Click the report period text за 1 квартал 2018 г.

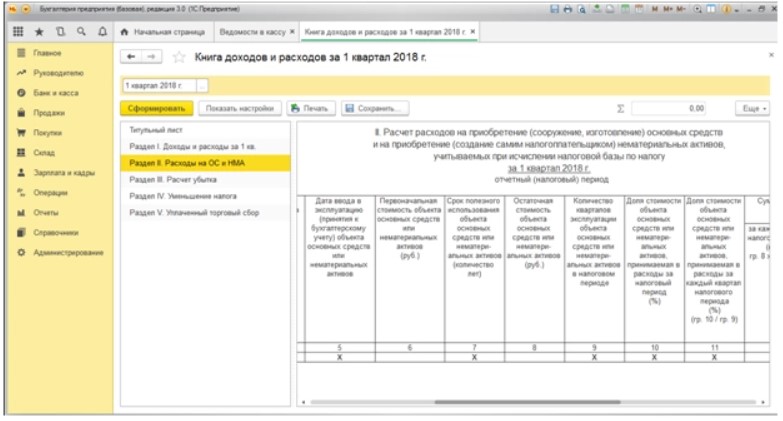pyautogui.click(x=548, y=168)
